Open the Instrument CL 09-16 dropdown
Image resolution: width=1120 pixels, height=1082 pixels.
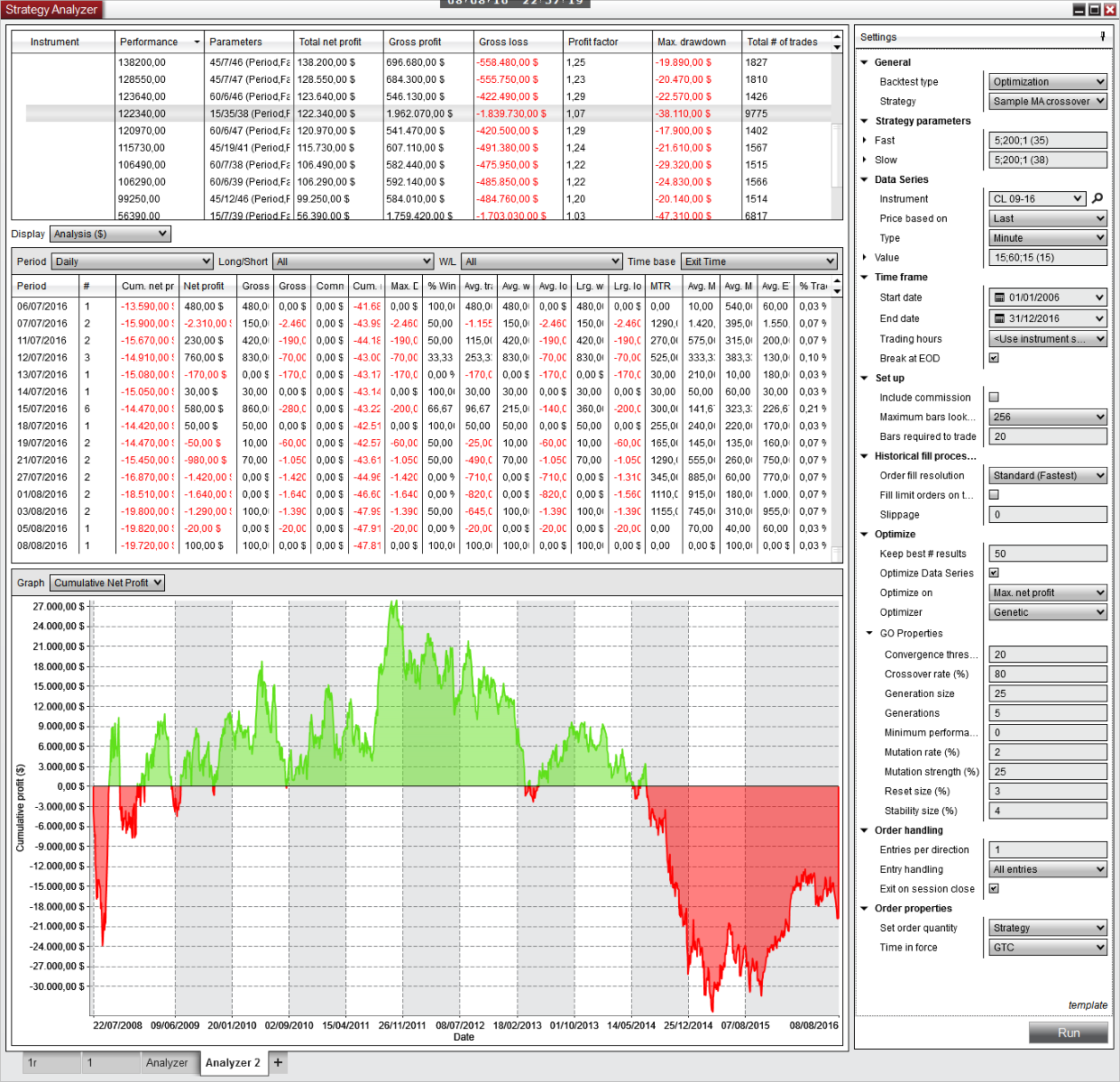tap(1037, 198)
